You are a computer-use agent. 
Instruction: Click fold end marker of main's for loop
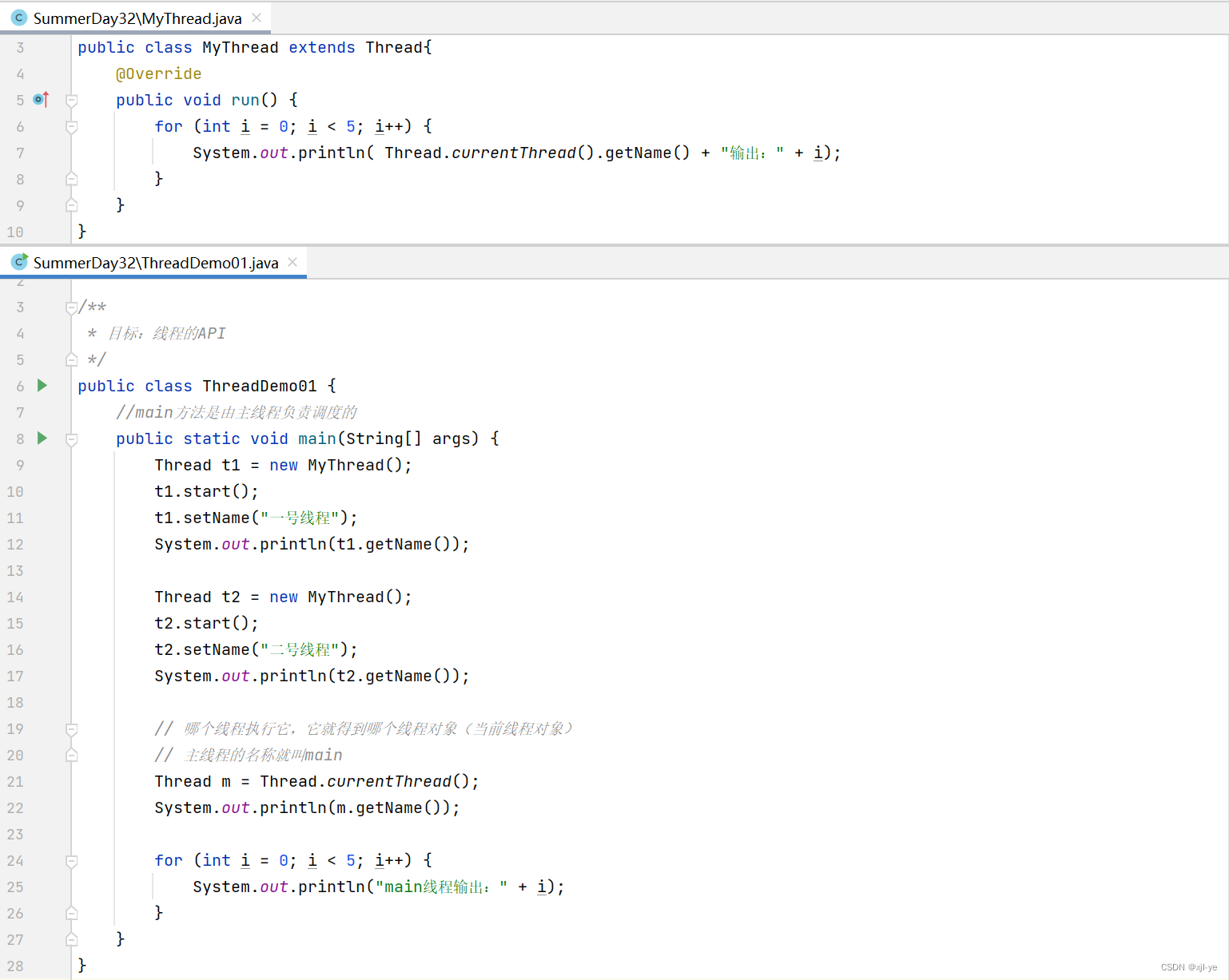(x=71, y=913)
